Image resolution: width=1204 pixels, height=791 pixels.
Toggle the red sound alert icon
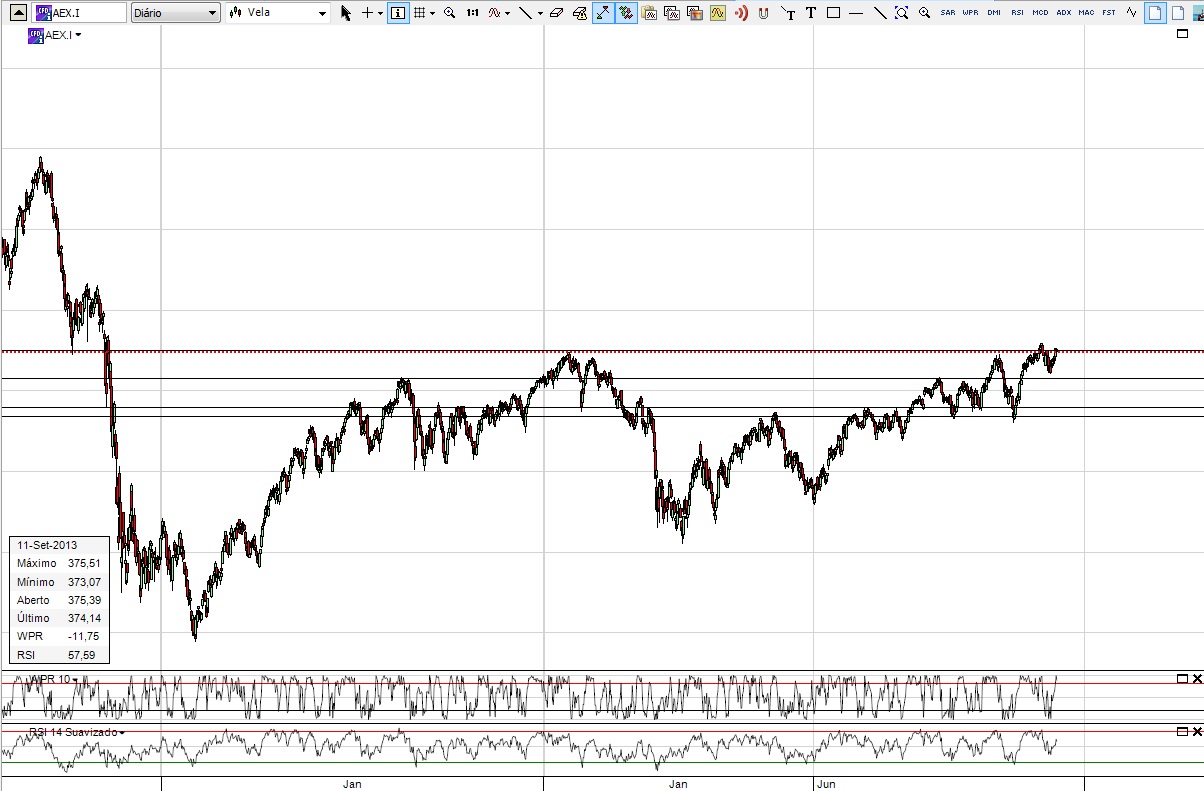[x=740, y=13]
